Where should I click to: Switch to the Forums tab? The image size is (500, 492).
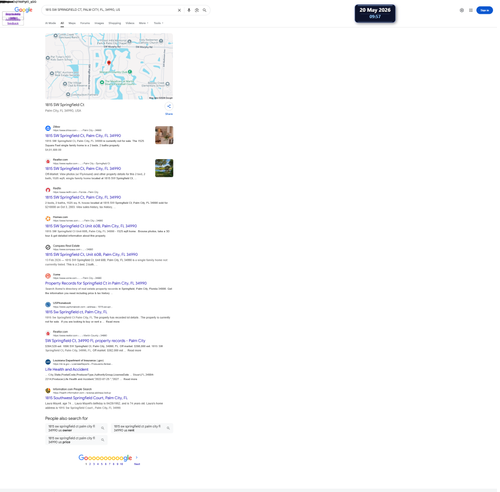pyautogui.click(x=85, y=23)
